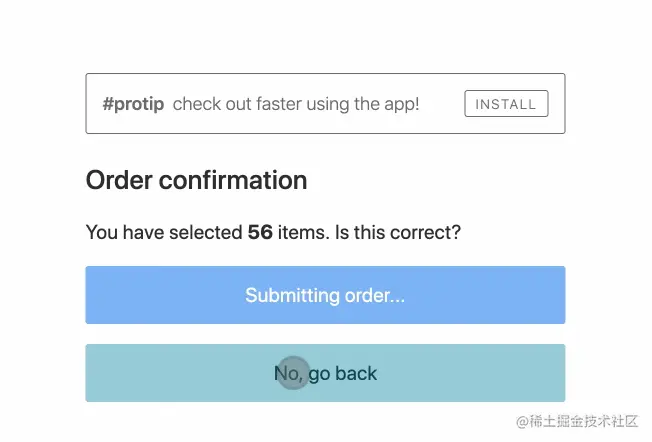
Task: Choose the No, go back button
Action: (325, 373)
